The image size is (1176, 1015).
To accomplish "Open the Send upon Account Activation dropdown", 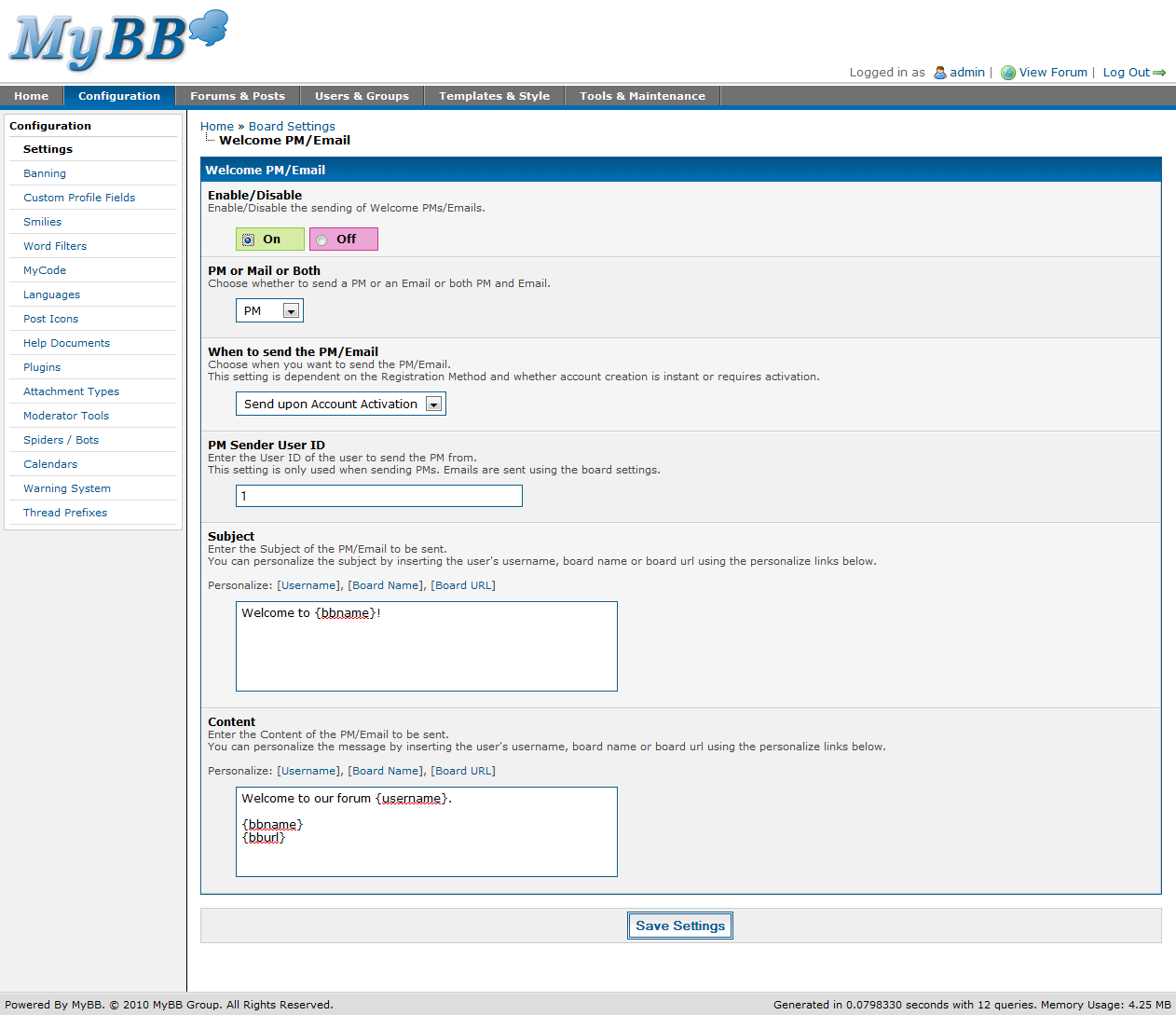I will point(341,404).
